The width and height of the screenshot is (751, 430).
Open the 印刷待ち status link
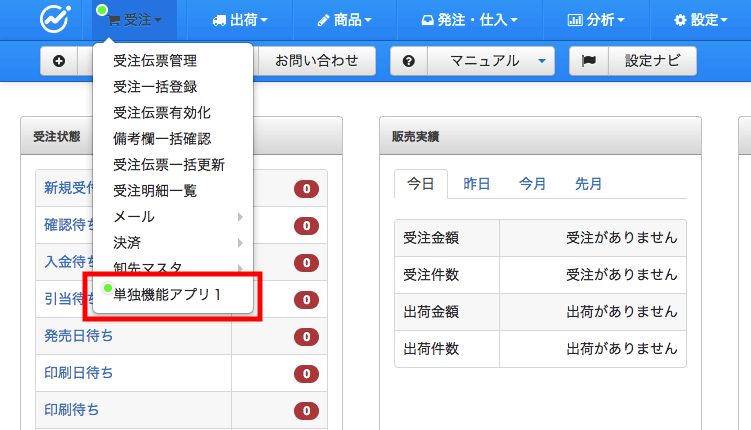(x=72, y=410)
